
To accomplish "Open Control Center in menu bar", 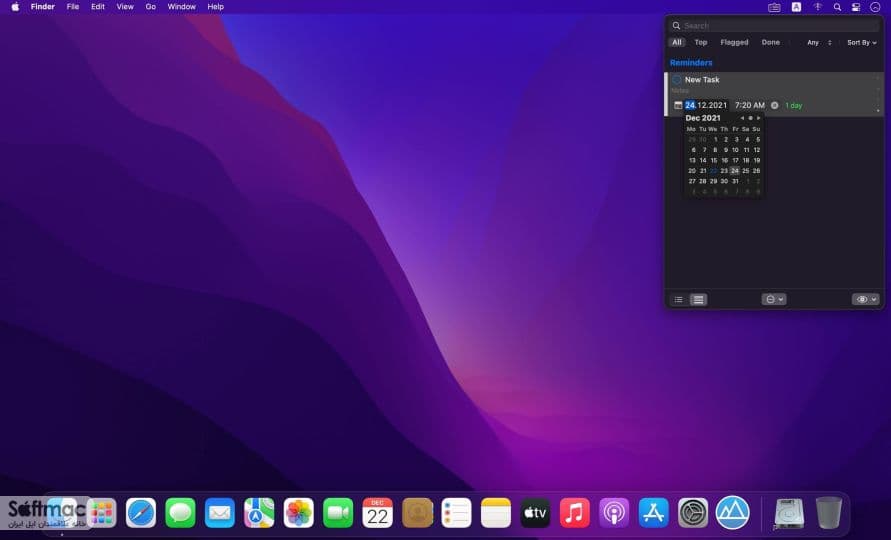I will (856, 7).
